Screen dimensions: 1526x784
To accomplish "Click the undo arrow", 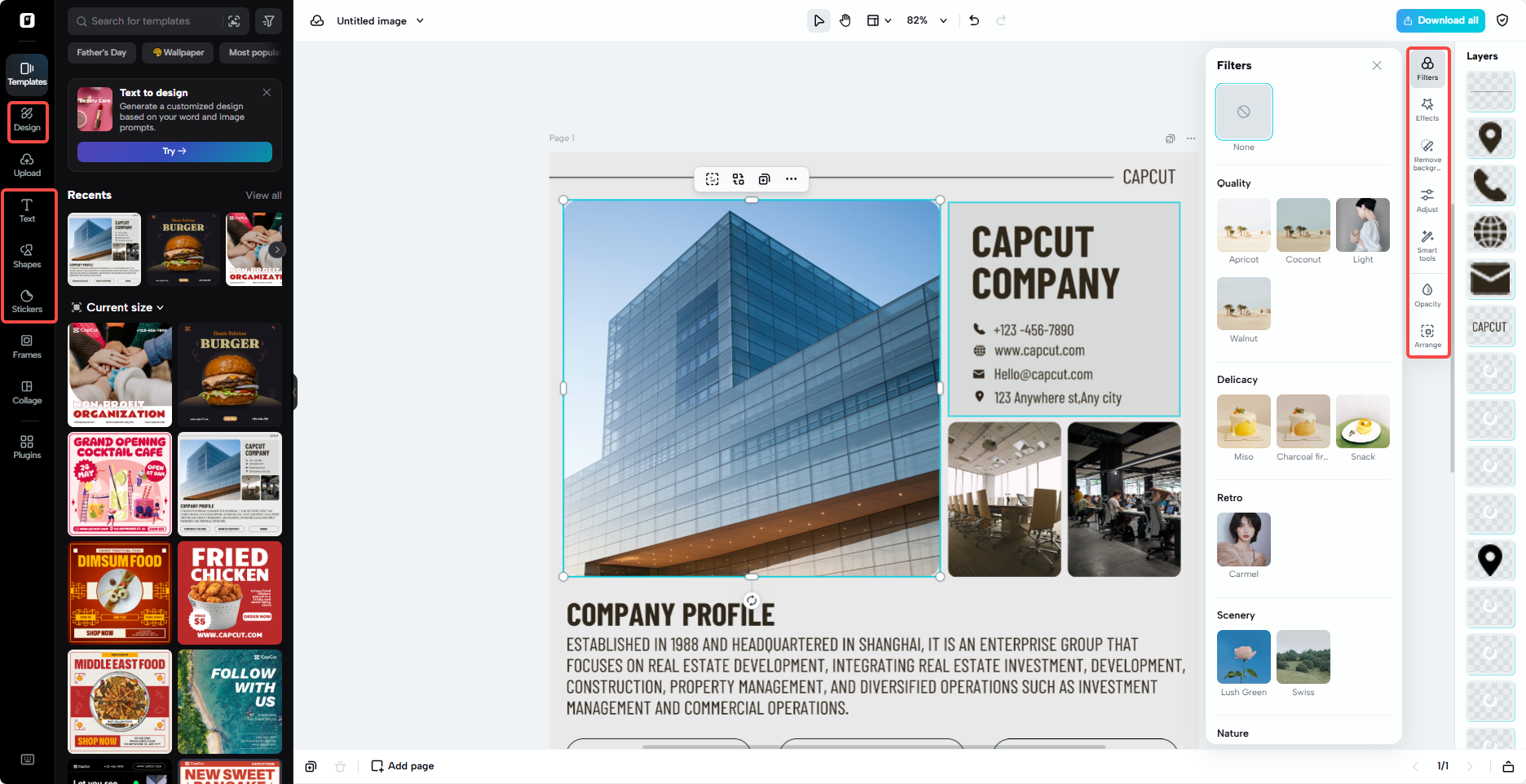I will pos(974,20).
